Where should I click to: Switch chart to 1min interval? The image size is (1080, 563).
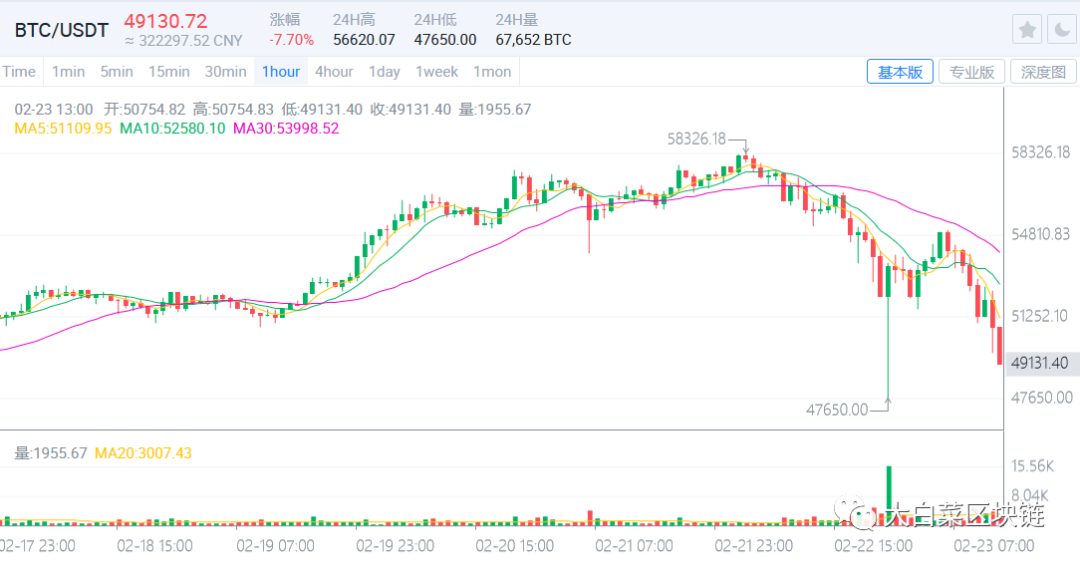(68, 71)
